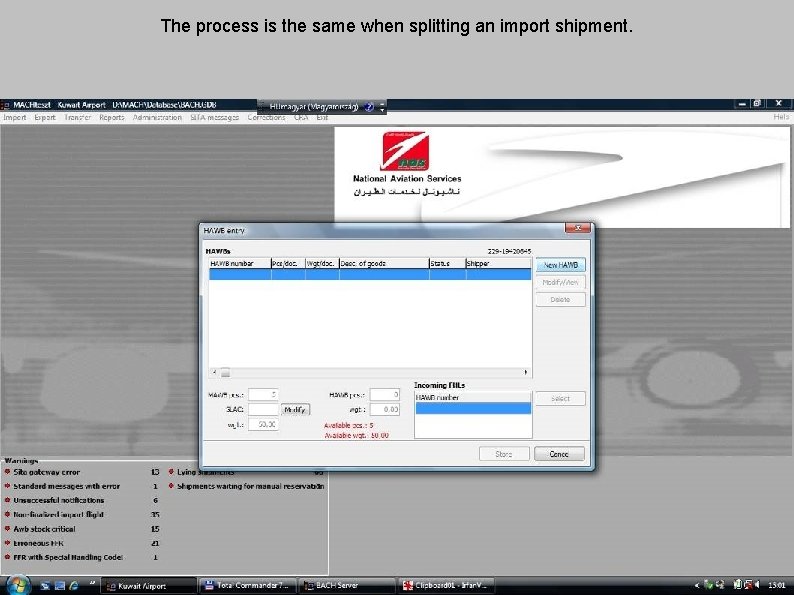Click red bullet icon beside Awb stock critical

(x=7, y=528)
